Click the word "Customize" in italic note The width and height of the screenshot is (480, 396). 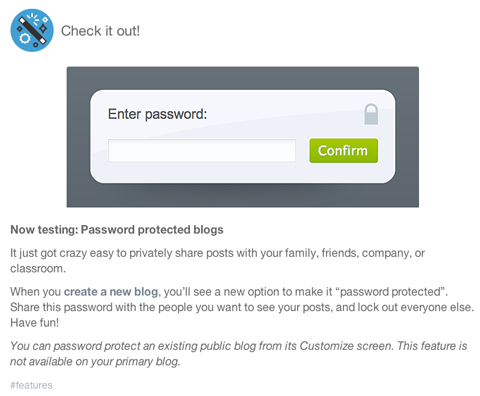pyautogui.click(x=326, y=346)
